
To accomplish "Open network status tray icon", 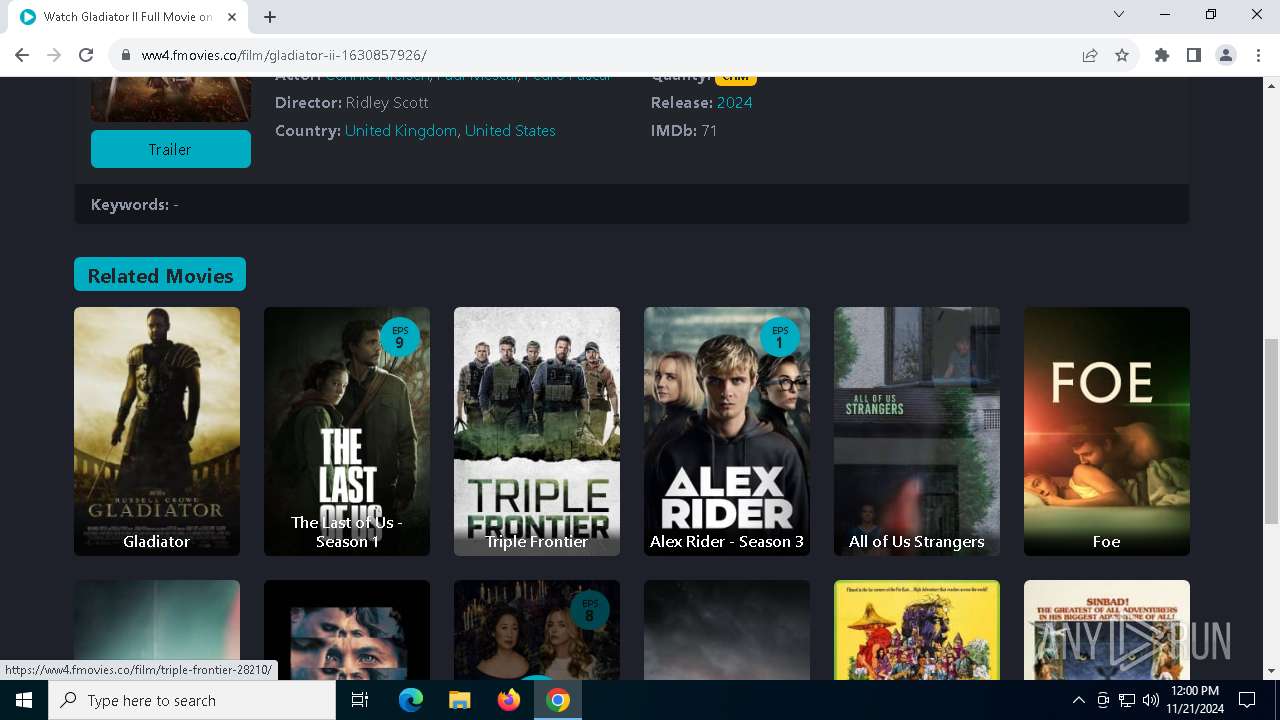I will [x=1127, y=700].
